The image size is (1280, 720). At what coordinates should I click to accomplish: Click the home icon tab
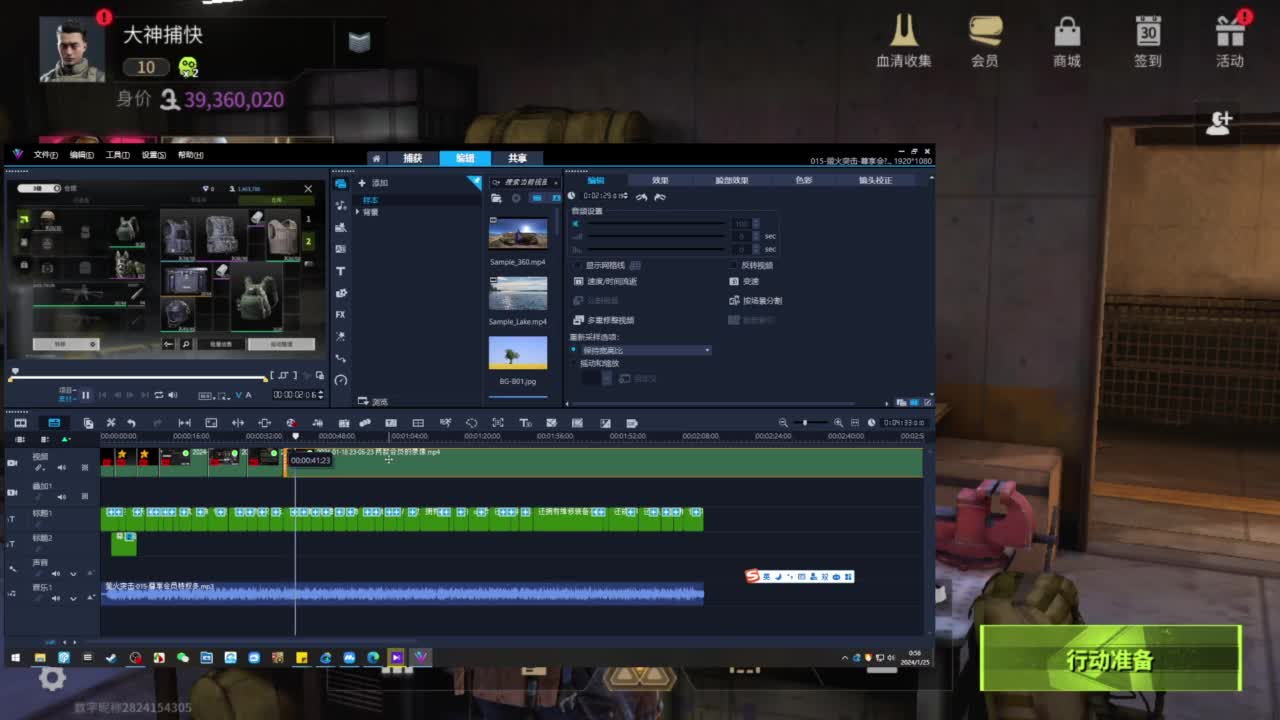click(376, 158)
